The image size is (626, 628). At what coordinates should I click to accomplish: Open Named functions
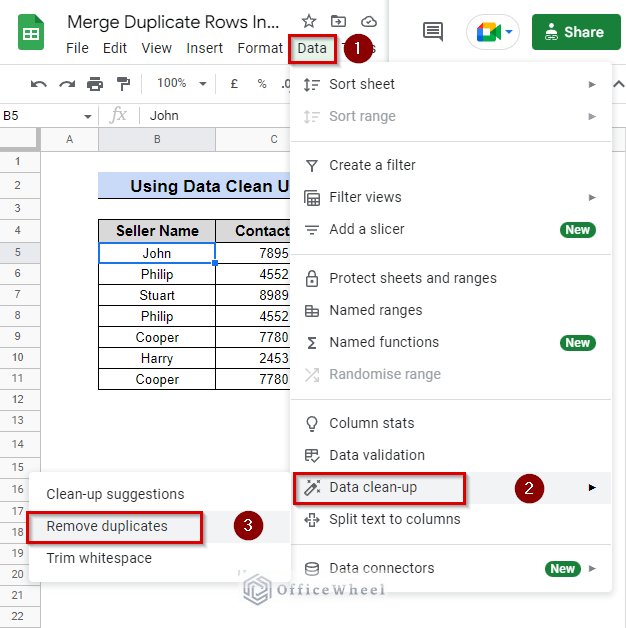[x=451, y=342]
